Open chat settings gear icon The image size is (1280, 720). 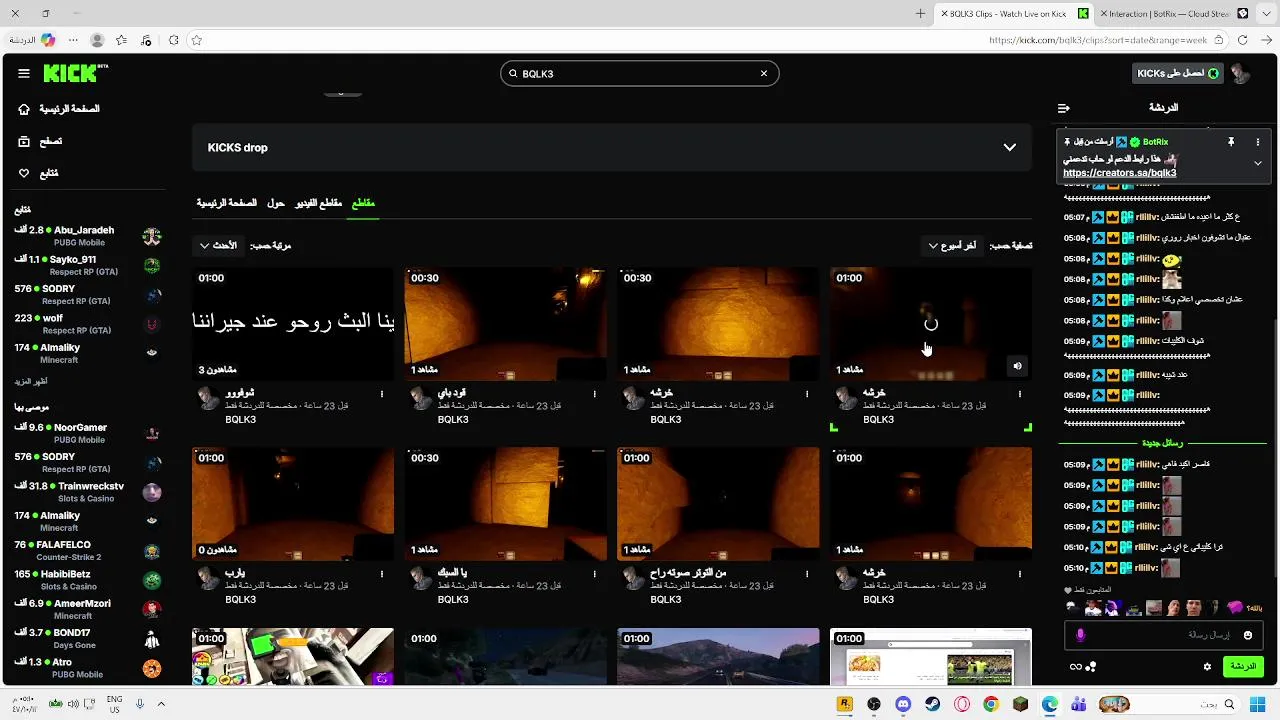[1207, 667]
